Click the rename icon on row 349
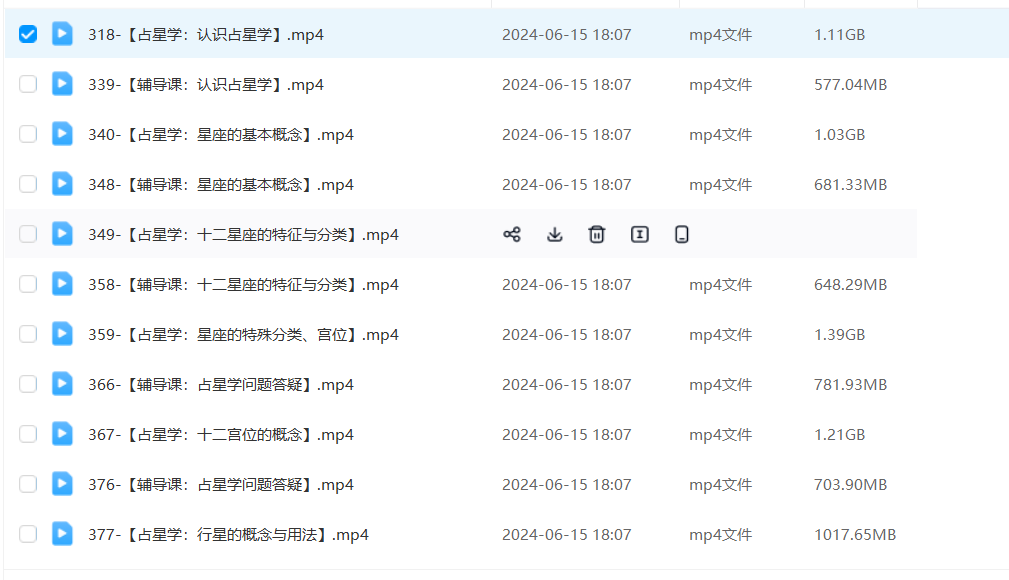Viewport: 1009px width, 580px height. (640, 235)
